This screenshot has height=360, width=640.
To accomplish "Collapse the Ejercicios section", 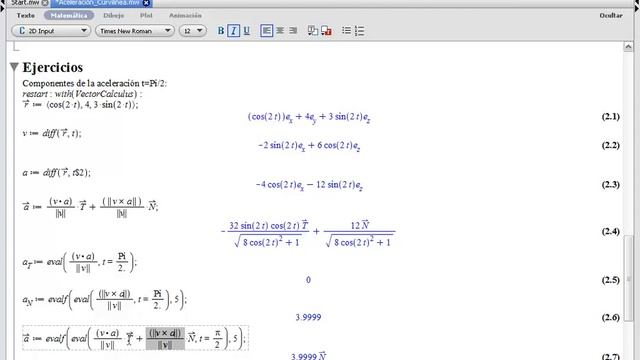I will [x=14, y=67].
